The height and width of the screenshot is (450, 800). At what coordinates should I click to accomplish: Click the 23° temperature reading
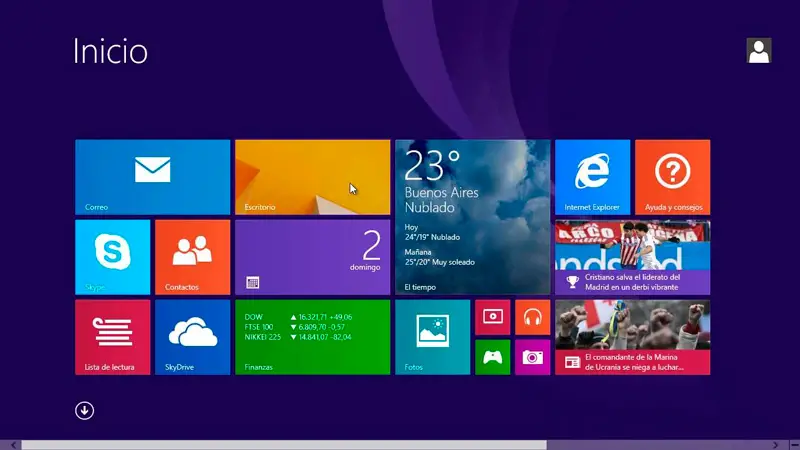(x=432, y=165)
